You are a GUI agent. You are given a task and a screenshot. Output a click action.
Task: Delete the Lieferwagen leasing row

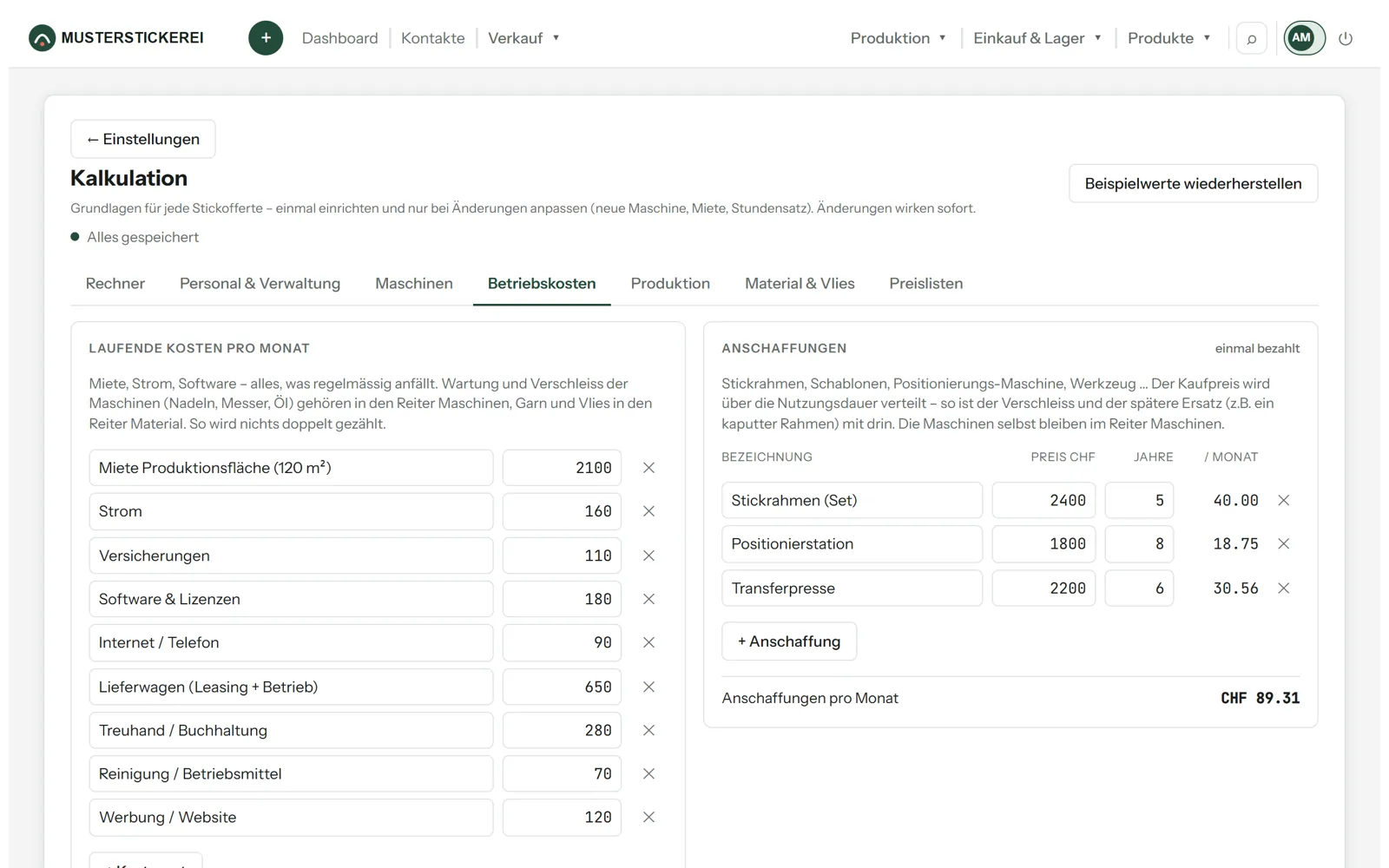tap(648, 687)
